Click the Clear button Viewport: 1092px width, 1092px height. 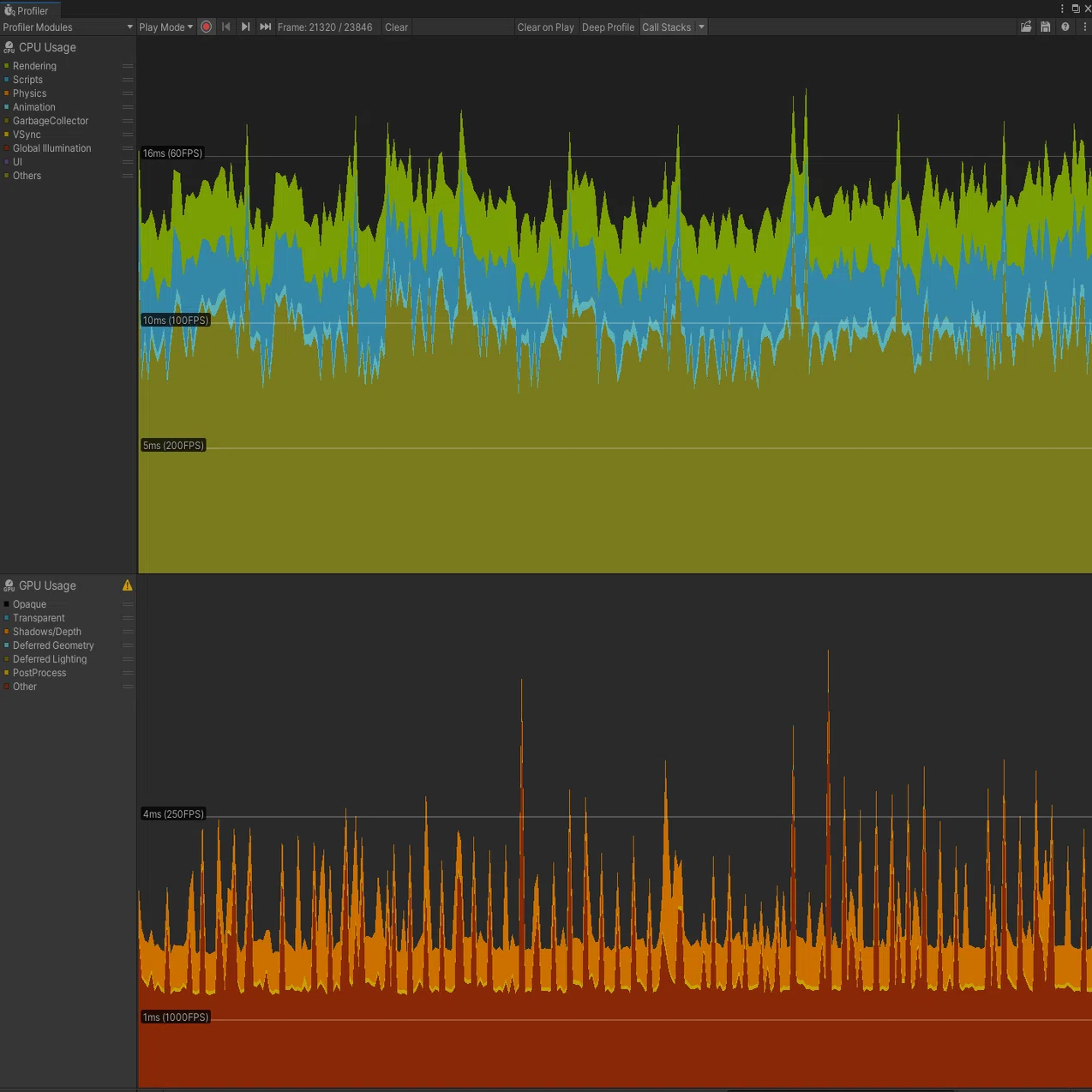pos(396,27)
